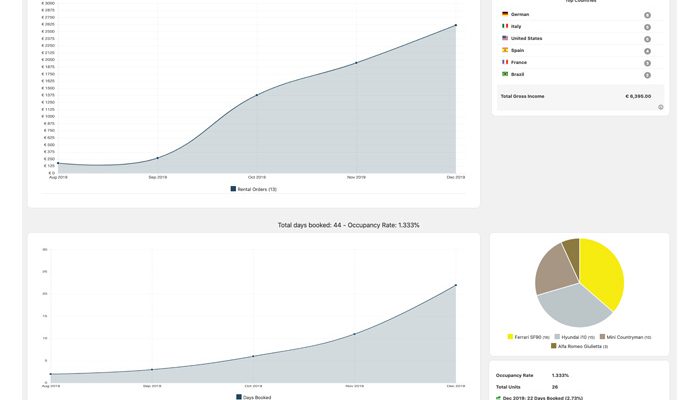Viewport: 700px width, 400px height.
Task: Click the '1.333%' occupancy value in stats card
Action: click(560, 375)
